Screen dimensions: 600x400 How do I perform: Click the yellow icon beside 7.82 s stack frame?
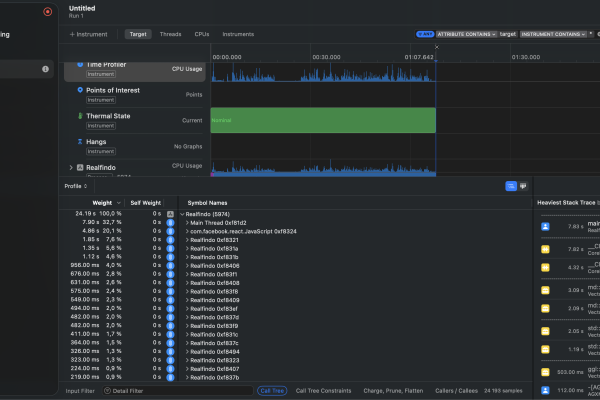pos(545,249)
